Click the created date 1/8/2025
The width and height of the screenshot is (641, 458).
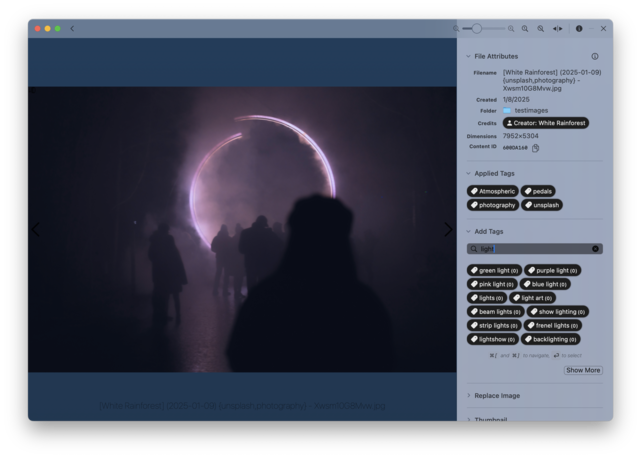[516, 99]
